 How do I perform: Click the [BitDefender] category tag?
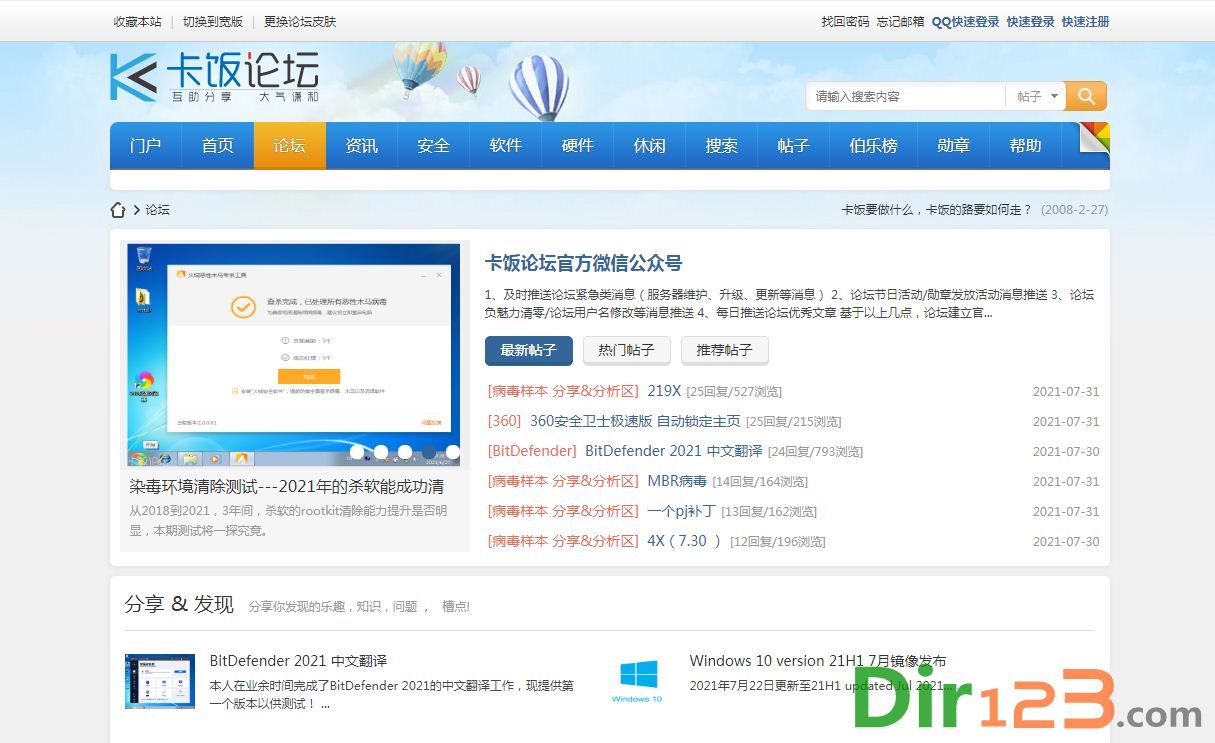coord(532,451)
